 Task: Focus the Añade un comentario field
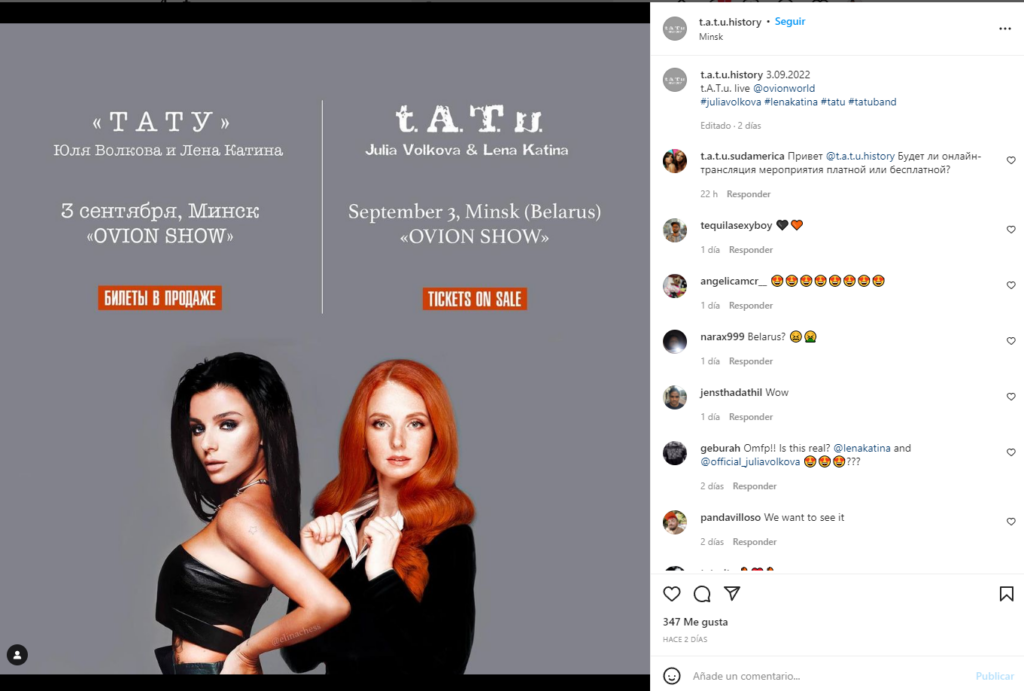[829, 676]
